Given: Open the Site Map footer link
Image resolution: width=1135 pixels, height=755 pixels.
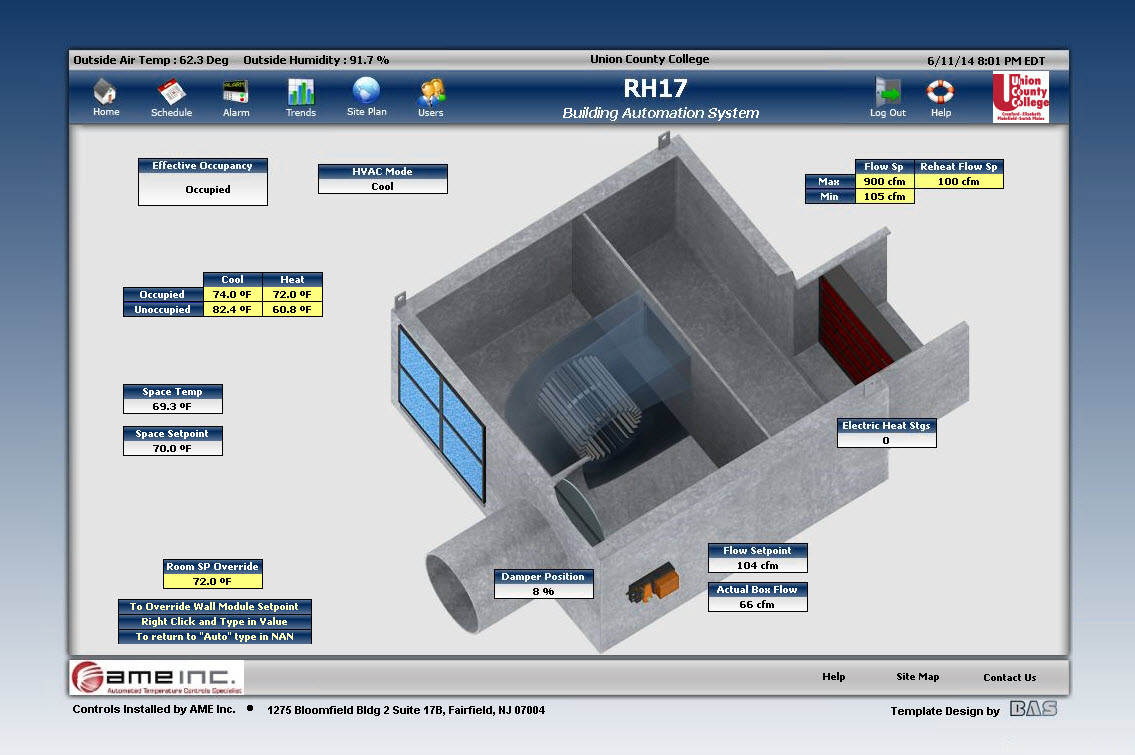Looking at the screenshot, I should pos(917,677).
